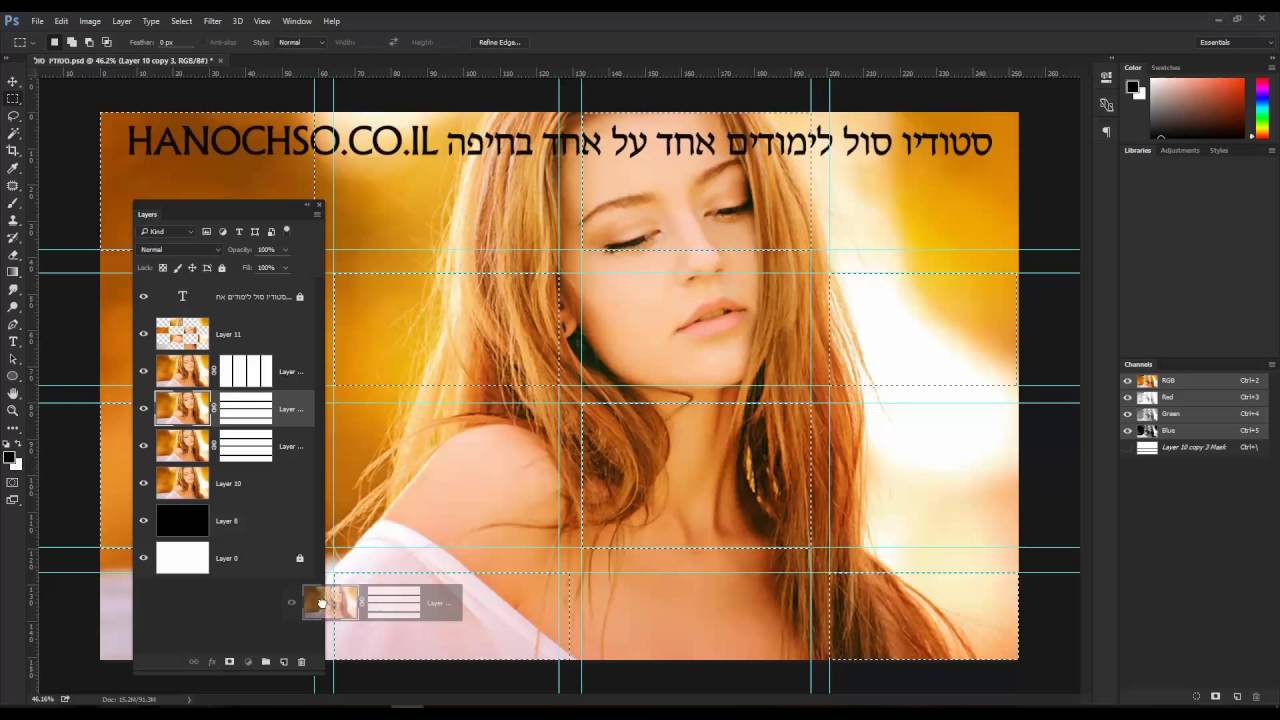1280x720 pixels.
Task: Select the Lasso tool
Action: coord(13,116)
